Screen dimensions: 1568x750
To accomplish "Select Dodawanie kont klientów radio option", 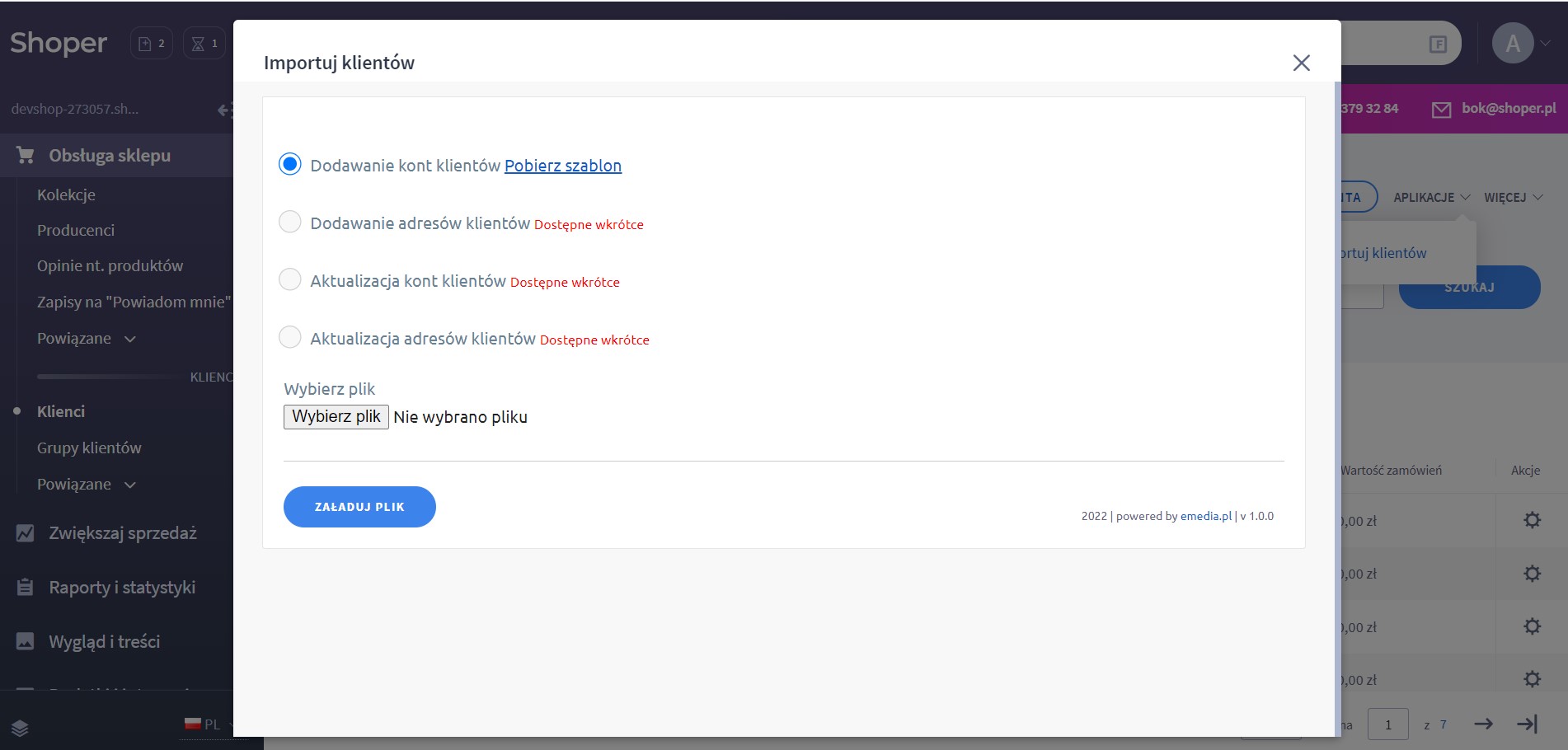I will point(290,165).
